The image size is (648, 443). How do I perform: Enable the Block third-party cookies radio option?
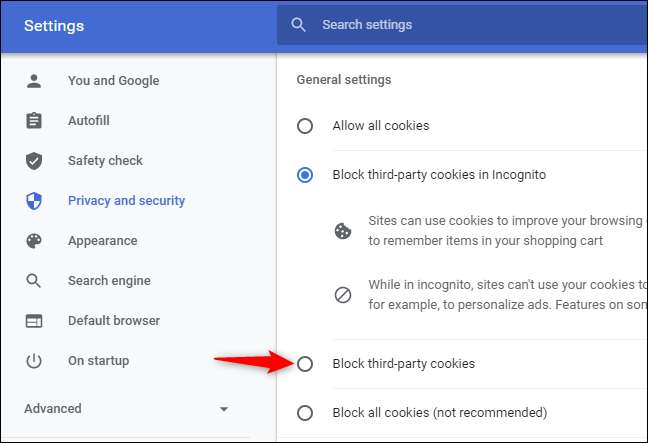(x=305, y=364)
